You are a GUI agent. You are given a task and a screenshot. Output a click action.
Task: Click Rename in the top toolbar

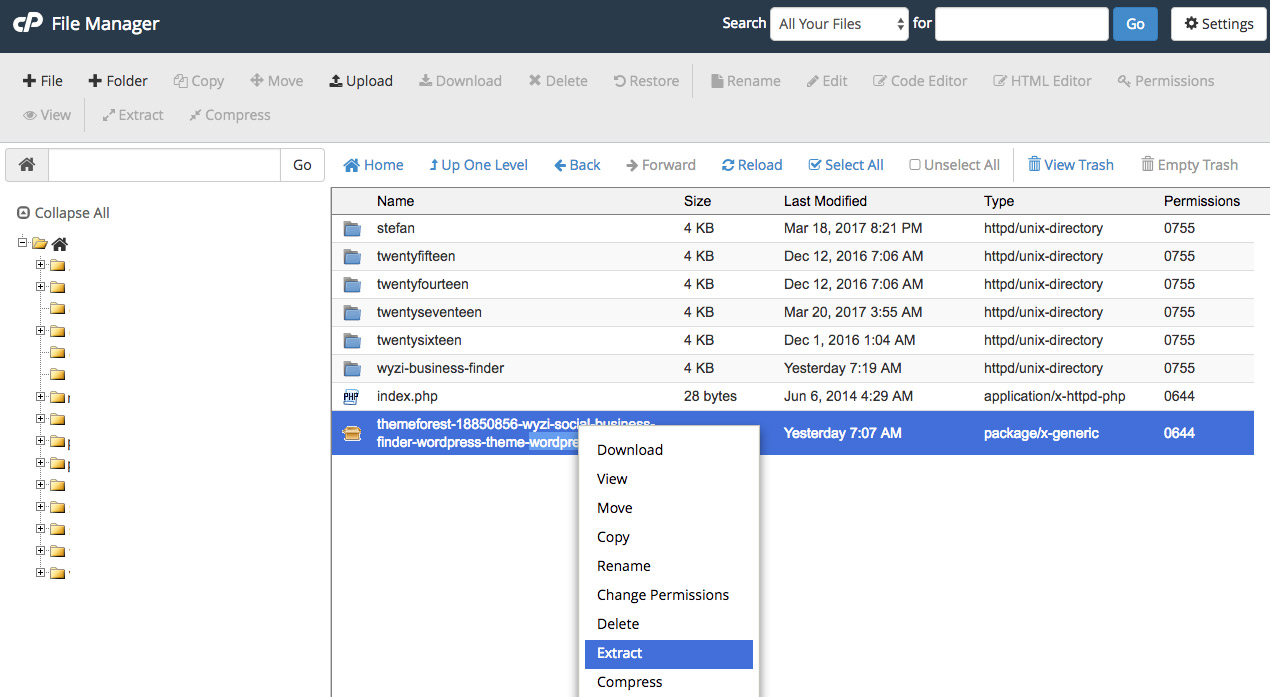[746, 81]
